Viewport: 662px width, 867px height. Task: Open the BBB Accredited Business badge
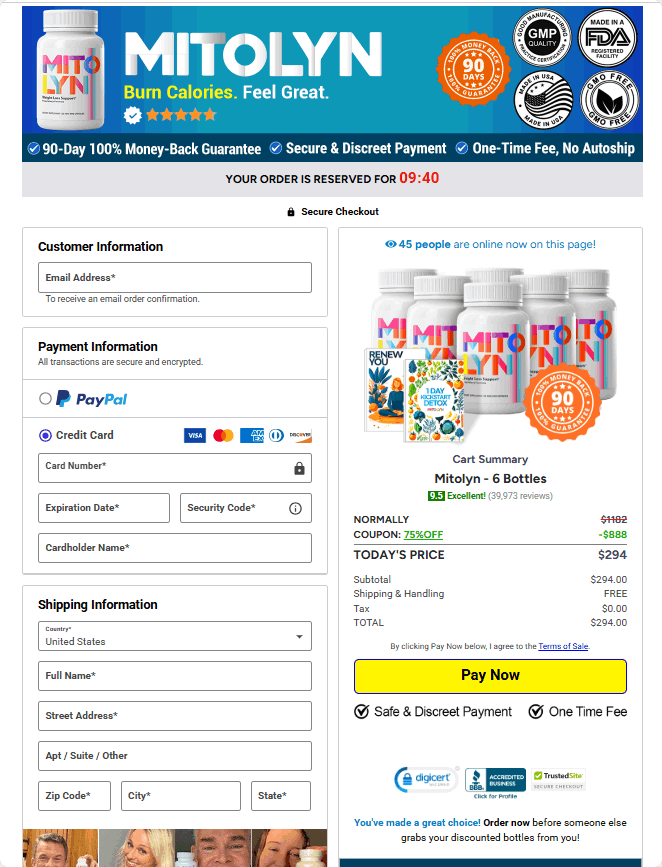[496, 782]
